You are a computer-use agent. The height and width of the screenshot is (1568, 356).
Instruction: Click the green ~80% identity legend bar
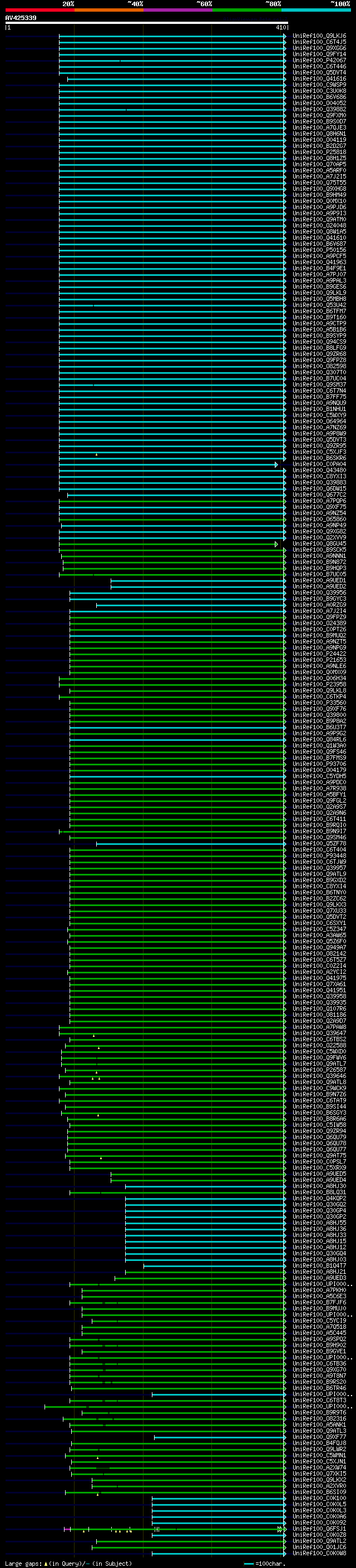click(246, 10)
